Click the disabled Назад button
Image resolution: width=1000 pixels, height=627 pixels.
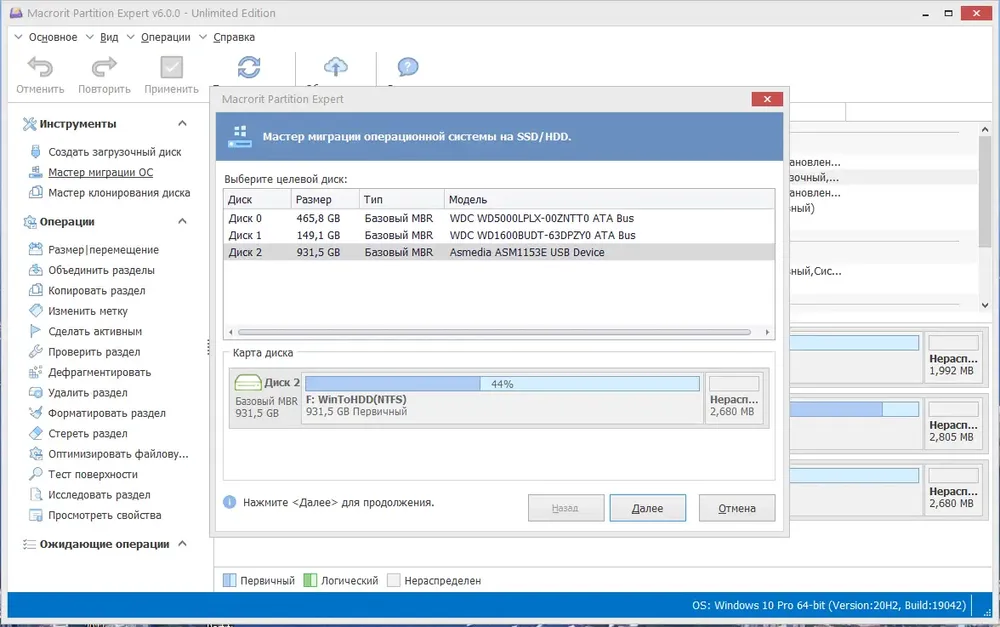click(x=566, y=508)
